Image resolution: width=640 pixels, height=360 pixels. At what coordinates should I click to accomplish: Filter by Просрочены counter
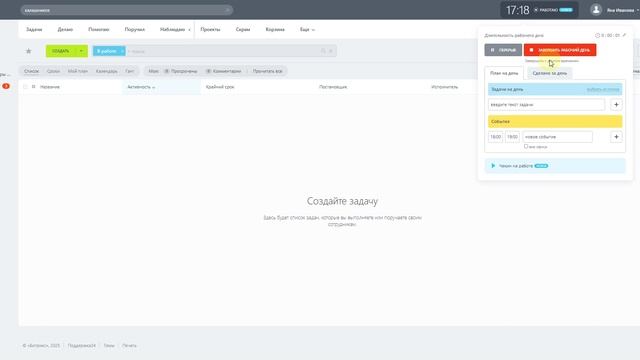pyautogui.click(x=181, y=71)
